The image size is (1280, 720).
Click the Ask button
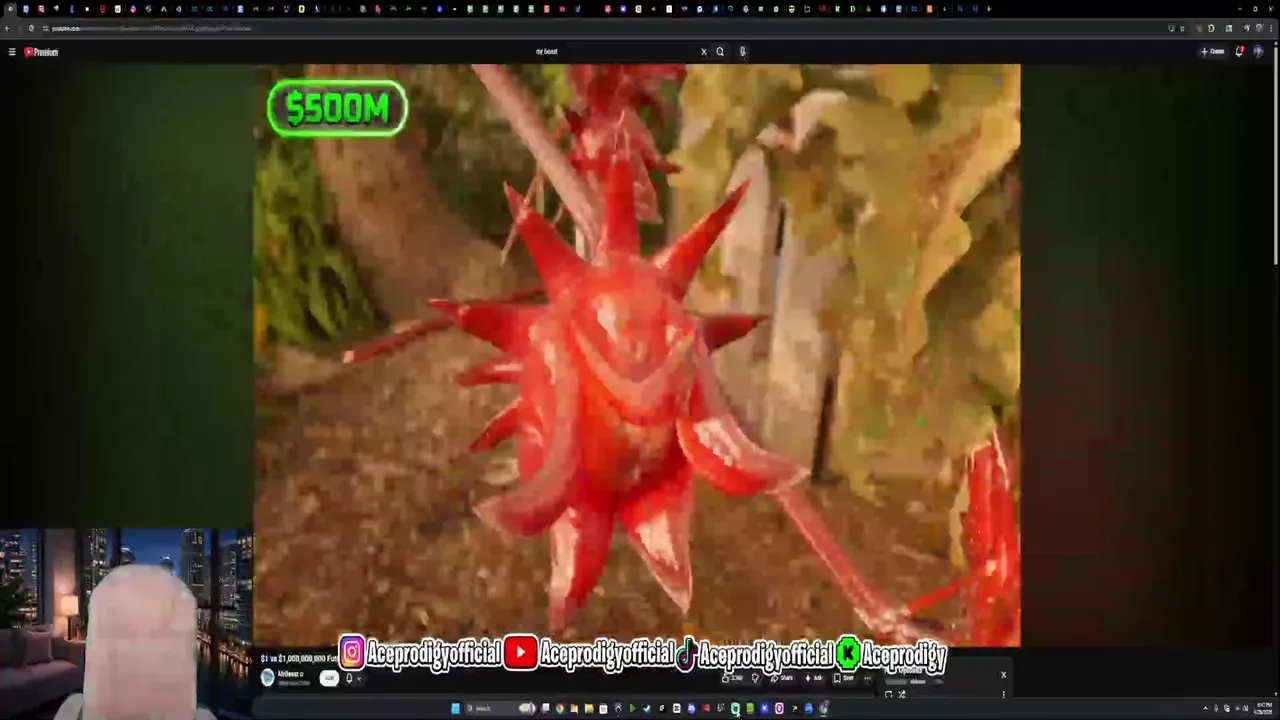pos(815,678)
